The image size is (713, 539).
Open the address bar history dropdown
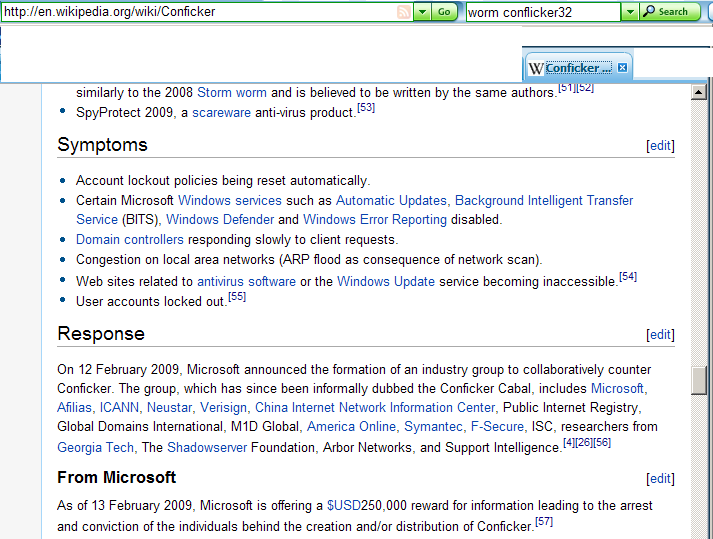422,12
